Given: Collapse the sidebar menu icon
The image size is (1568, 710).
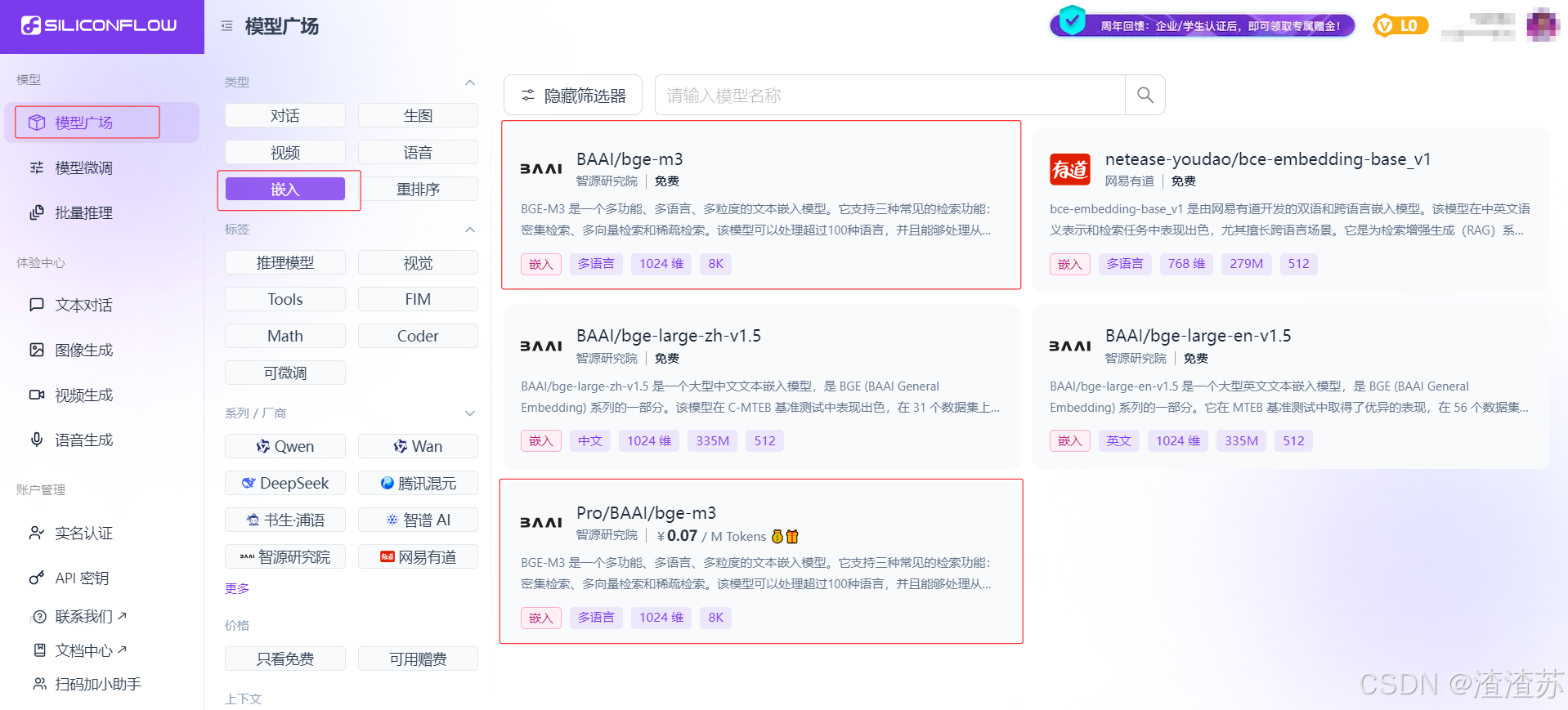Looking at the screenshot, I should 226,26.
